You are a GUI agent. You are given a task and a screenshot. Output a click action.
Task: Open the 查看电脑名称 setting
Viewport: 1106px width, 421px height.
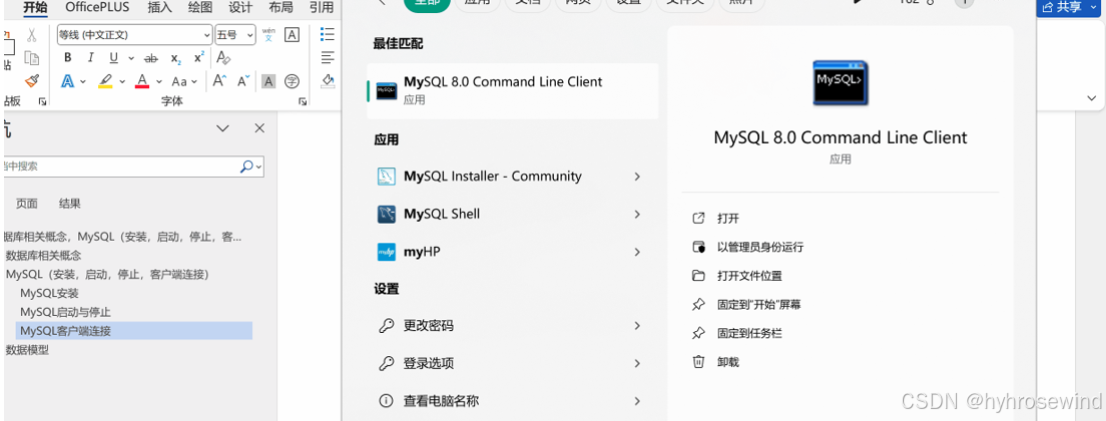tap(513, 401)
